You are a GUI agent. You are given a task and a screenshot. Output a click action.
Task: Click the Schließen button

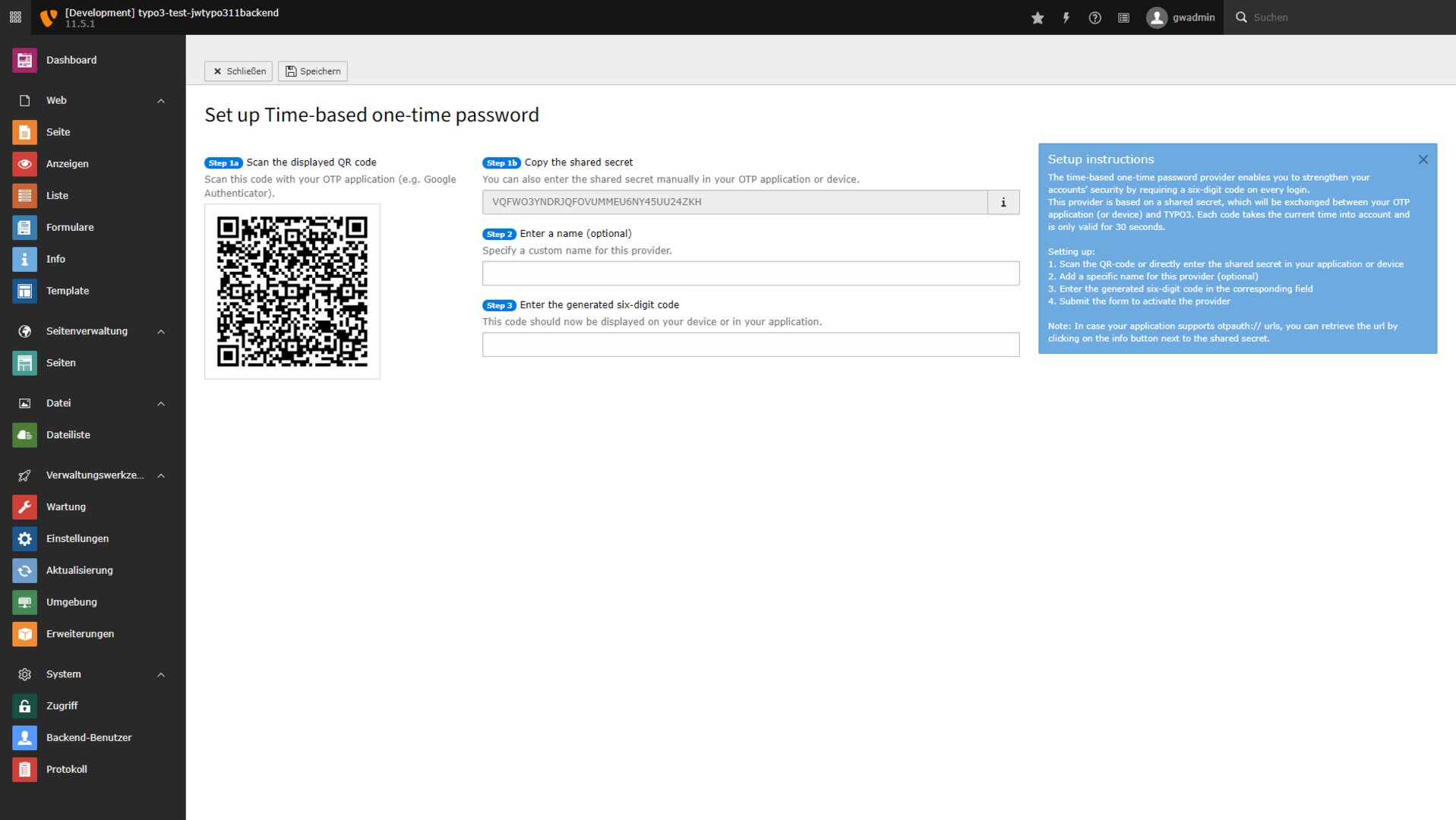238,71
